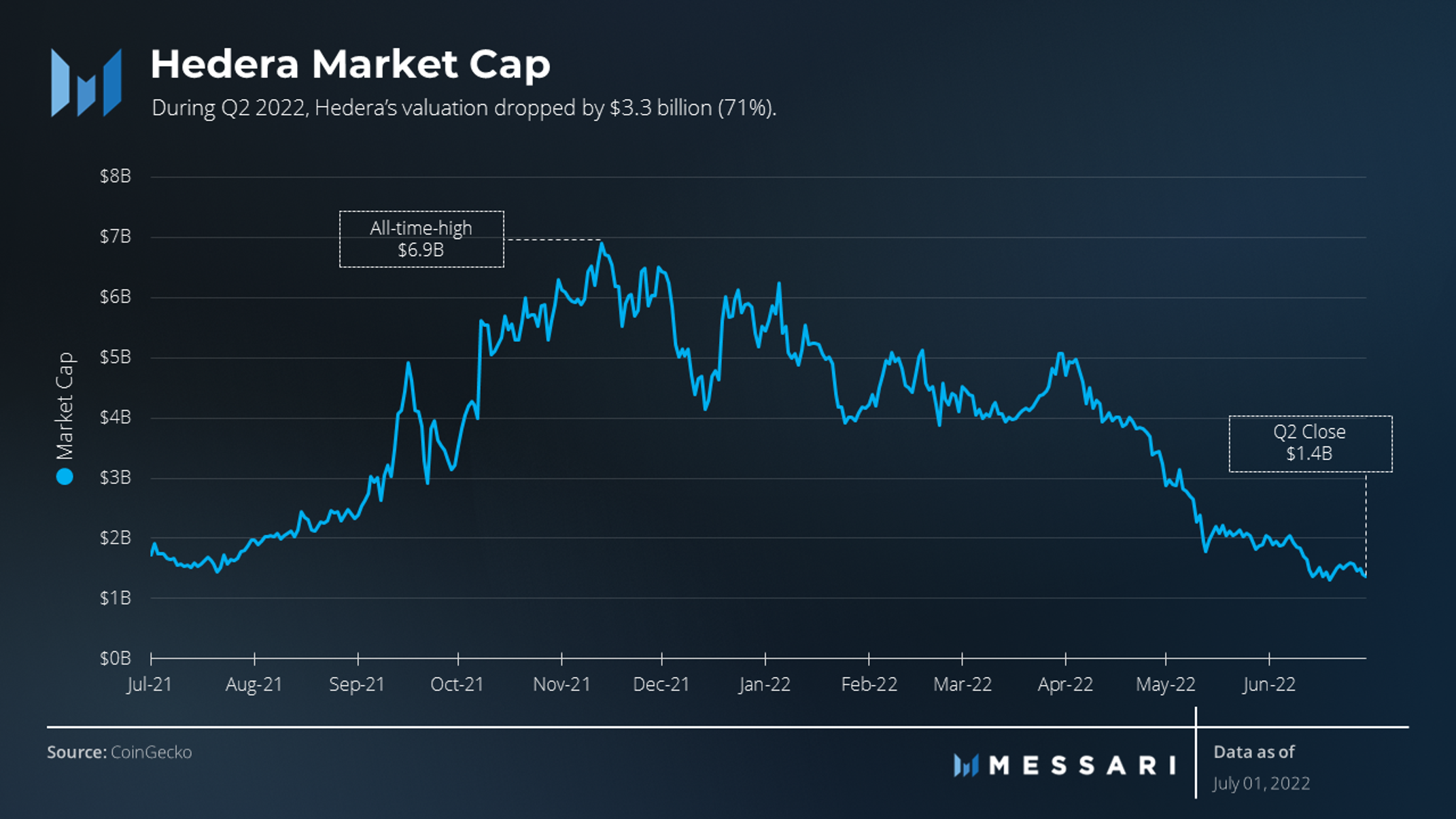Click the Sep-21 x-axis label
This screenshot has width=1456, height=819.
coord(357,684)
